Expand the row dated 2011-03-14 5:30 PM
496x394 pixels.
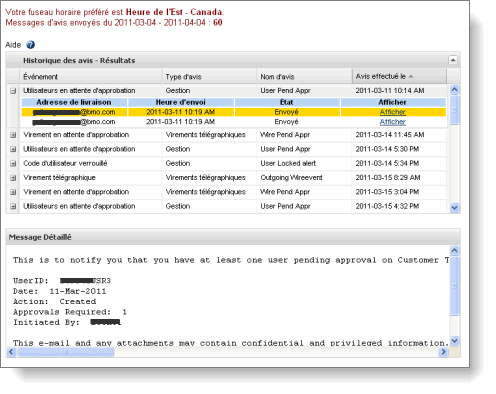[13, 149]
